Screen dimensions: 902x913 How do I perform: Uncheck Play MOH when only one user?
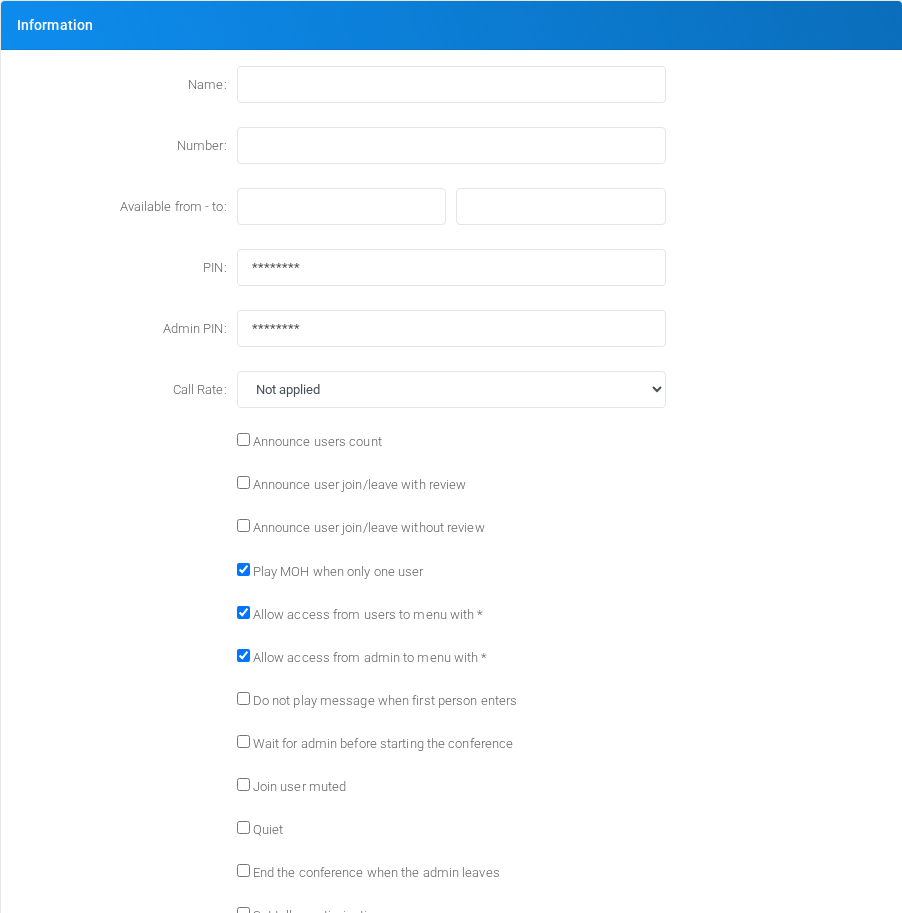coord(243,569)
